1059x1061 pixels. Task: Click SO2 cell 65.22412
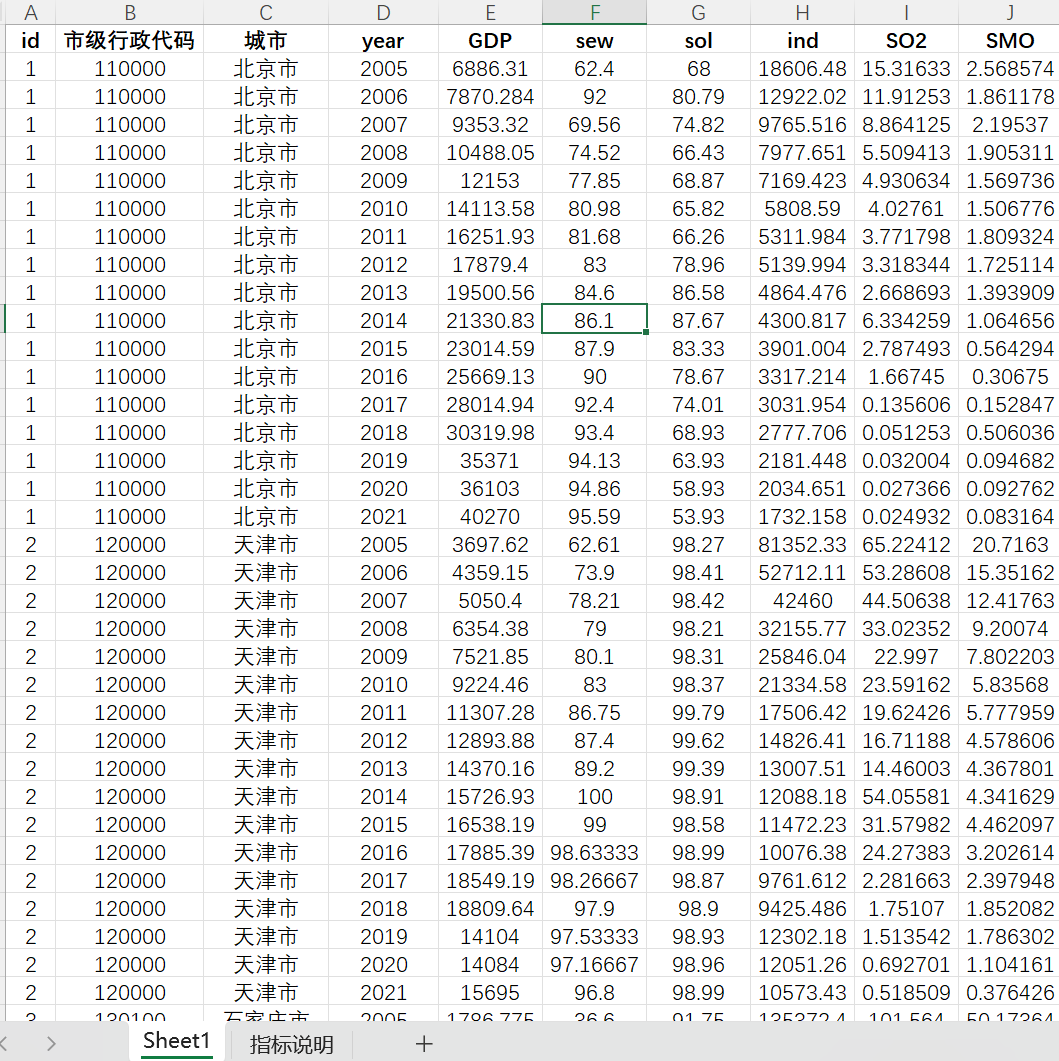tap(907, 544)
